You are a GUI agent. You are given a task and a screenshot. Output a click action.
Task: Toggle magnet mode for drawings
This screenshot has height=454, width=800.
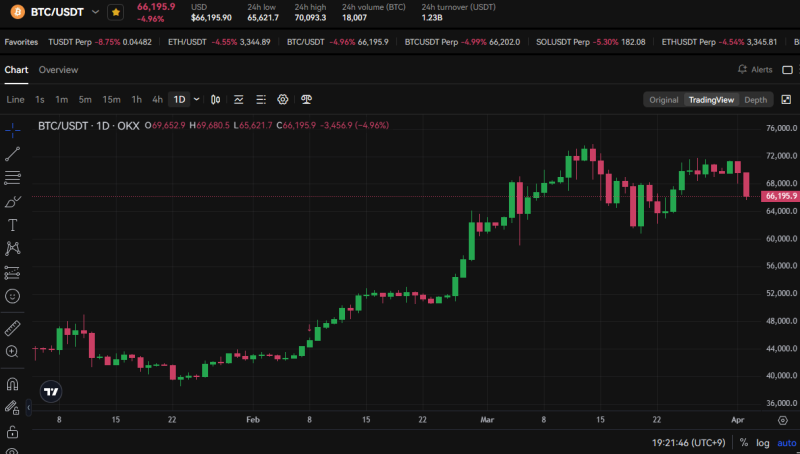(x=13, y=384)
